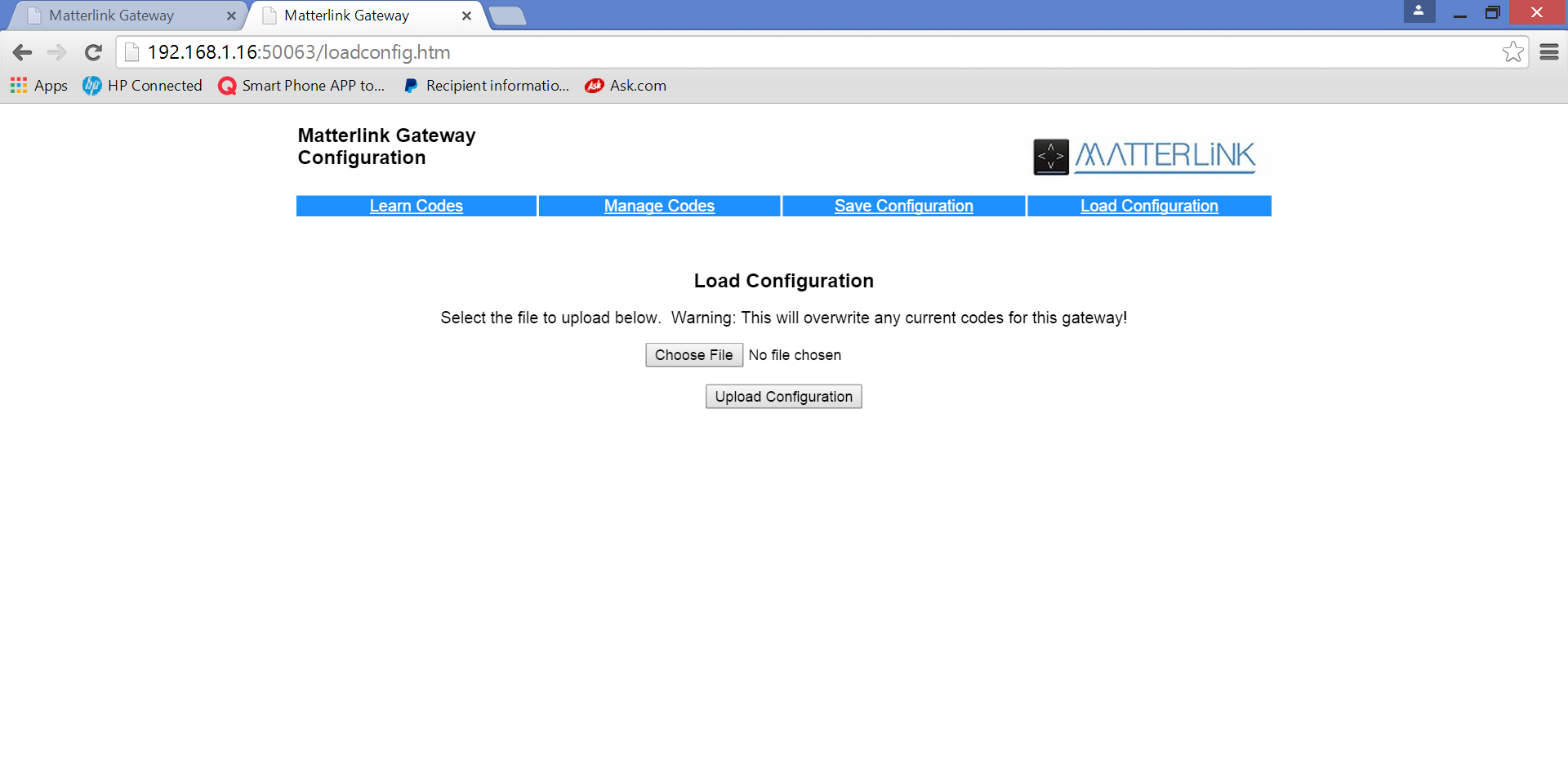Screen dimensions: 1568x769
Task: Open the HP Connected bookmark
Action: (x=143, y=85)
